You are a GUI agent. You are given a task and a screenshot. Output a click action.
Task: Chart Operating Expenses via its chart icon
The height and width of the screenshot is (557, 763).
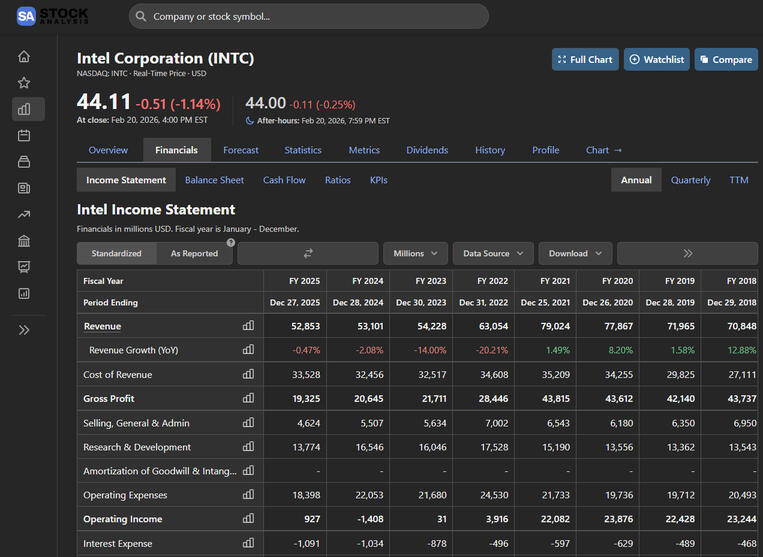248,494
